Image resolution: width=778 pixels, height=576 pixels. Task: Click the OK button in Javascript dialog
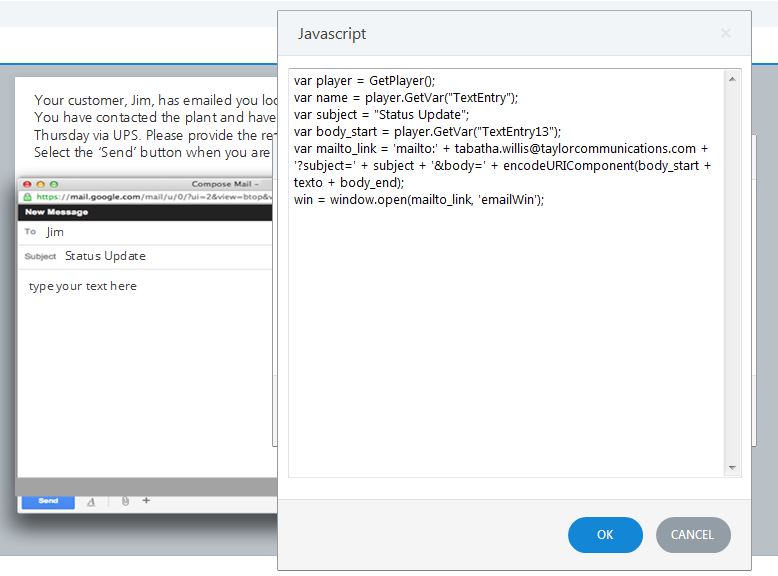tap(605, 535)
